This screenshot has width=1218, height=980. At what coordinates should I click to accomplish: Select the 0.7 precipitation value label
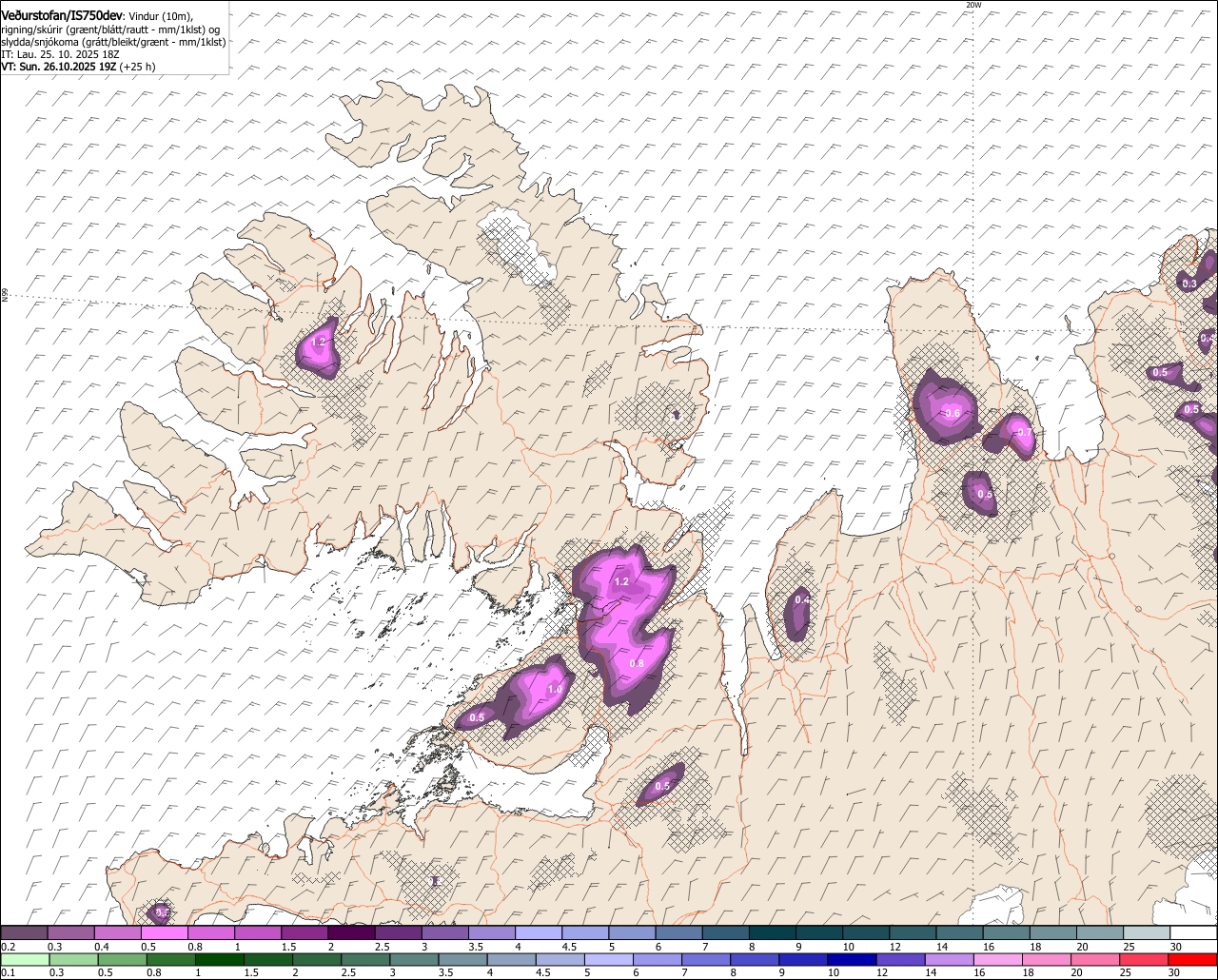coord(1024,432)
